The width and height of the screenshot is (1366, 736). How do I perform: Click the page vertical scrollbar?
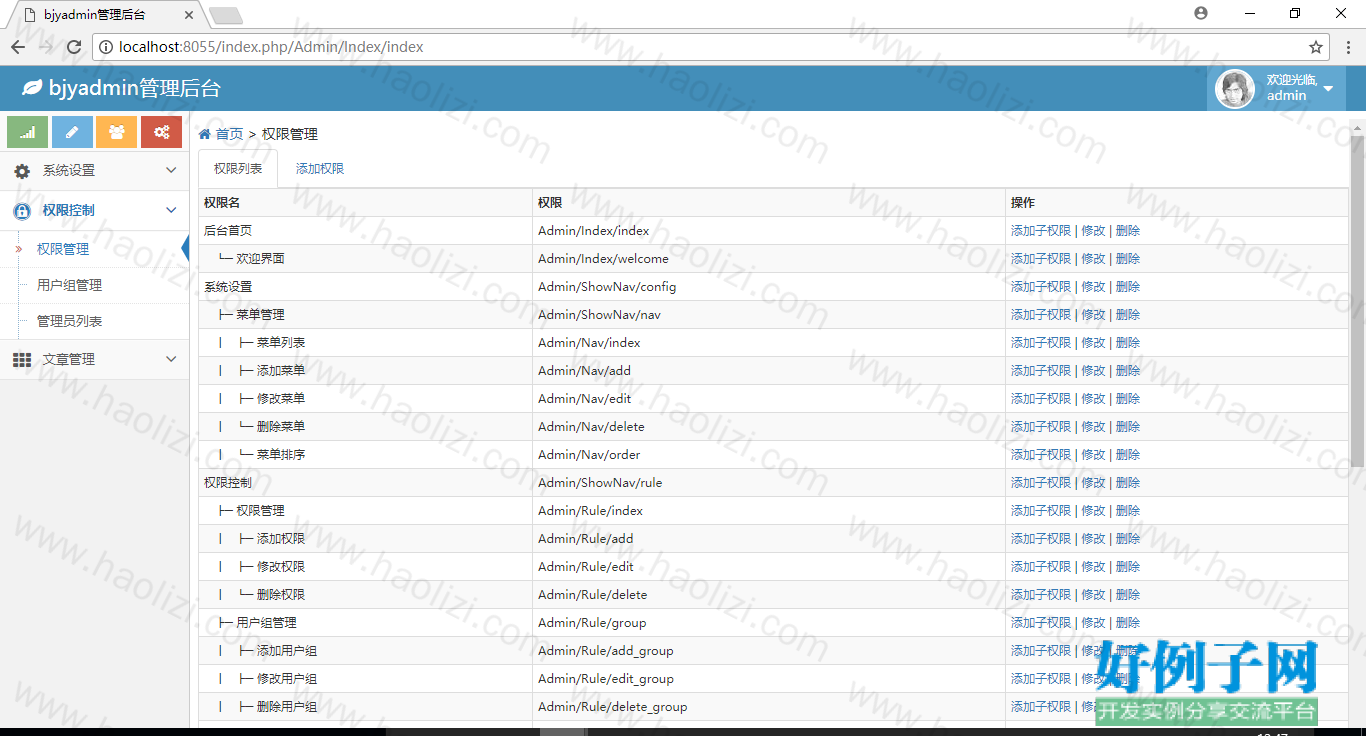tap(1357, 300)
